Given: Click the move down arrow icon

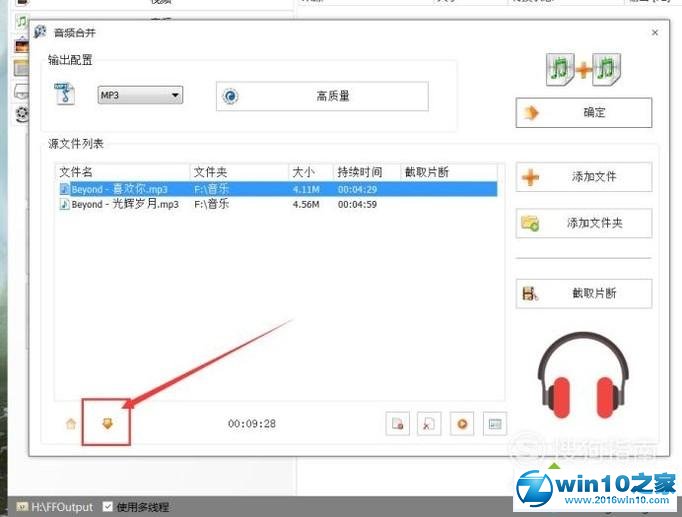Looking at the screenshot, I should (107, 423).
